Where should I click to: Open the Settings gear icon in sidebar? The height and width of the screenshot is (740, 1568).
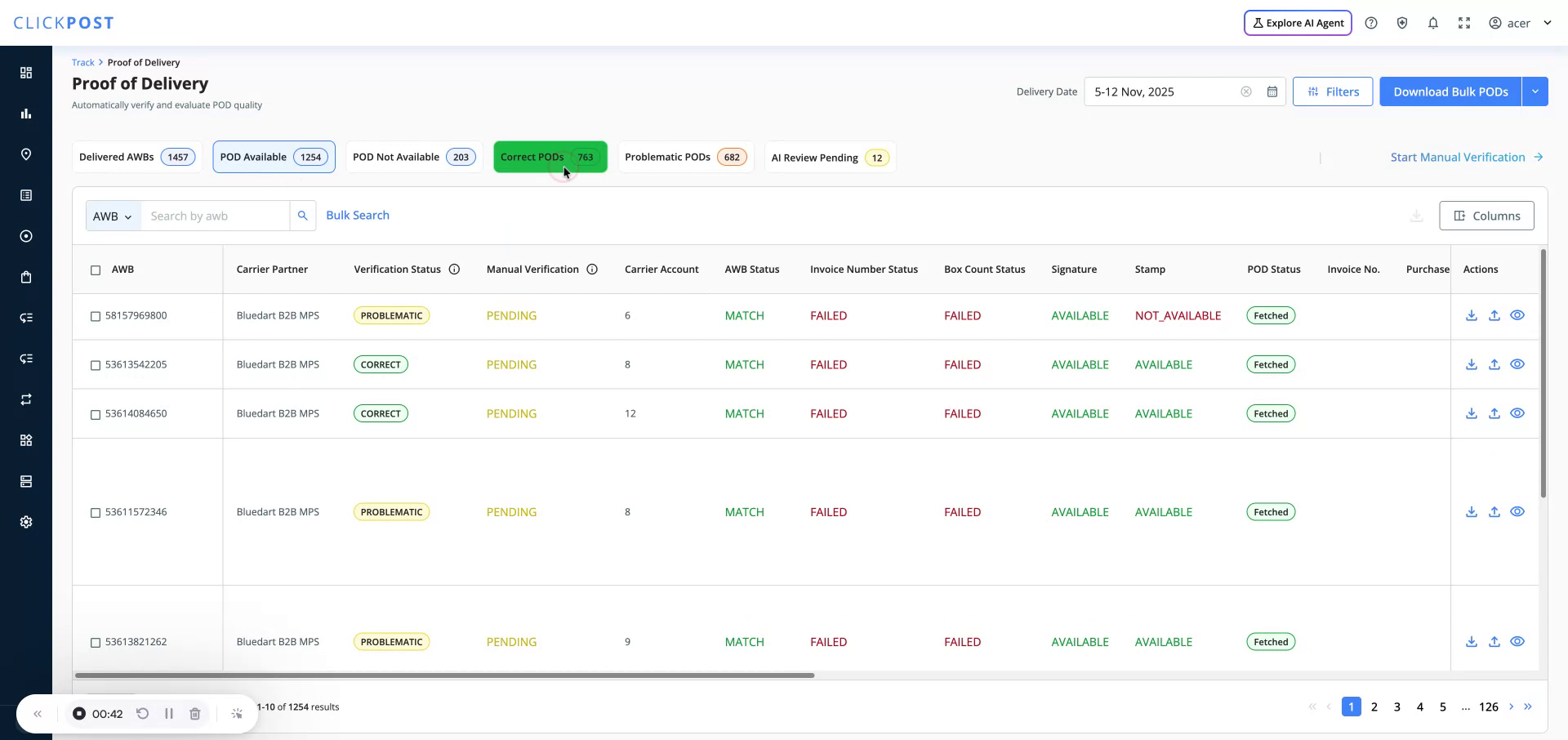point(26,522)
